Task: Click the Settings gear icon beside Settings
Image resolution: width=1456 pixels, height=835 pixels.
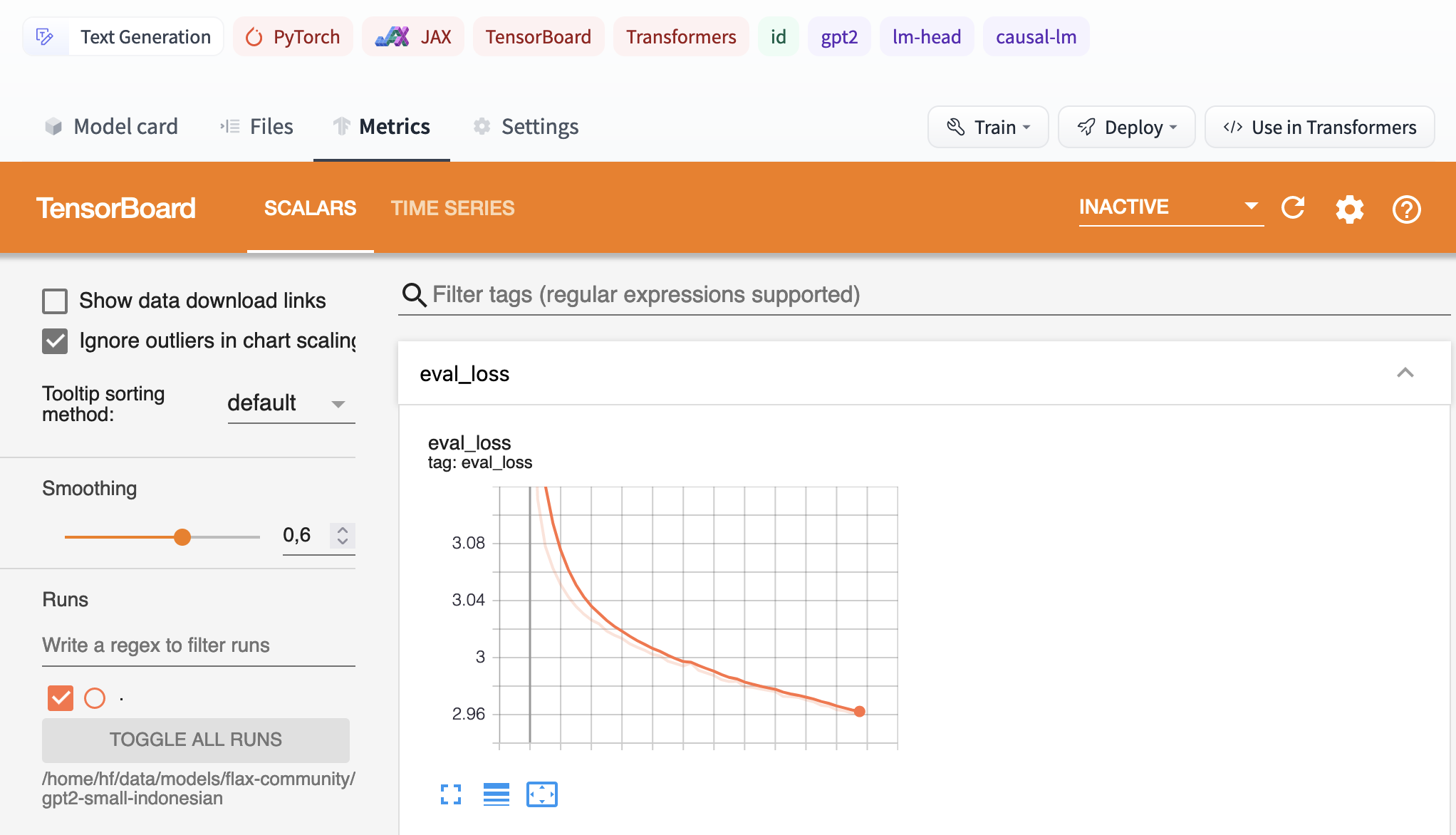Action: pyautogui.click(x=482, y=127)
